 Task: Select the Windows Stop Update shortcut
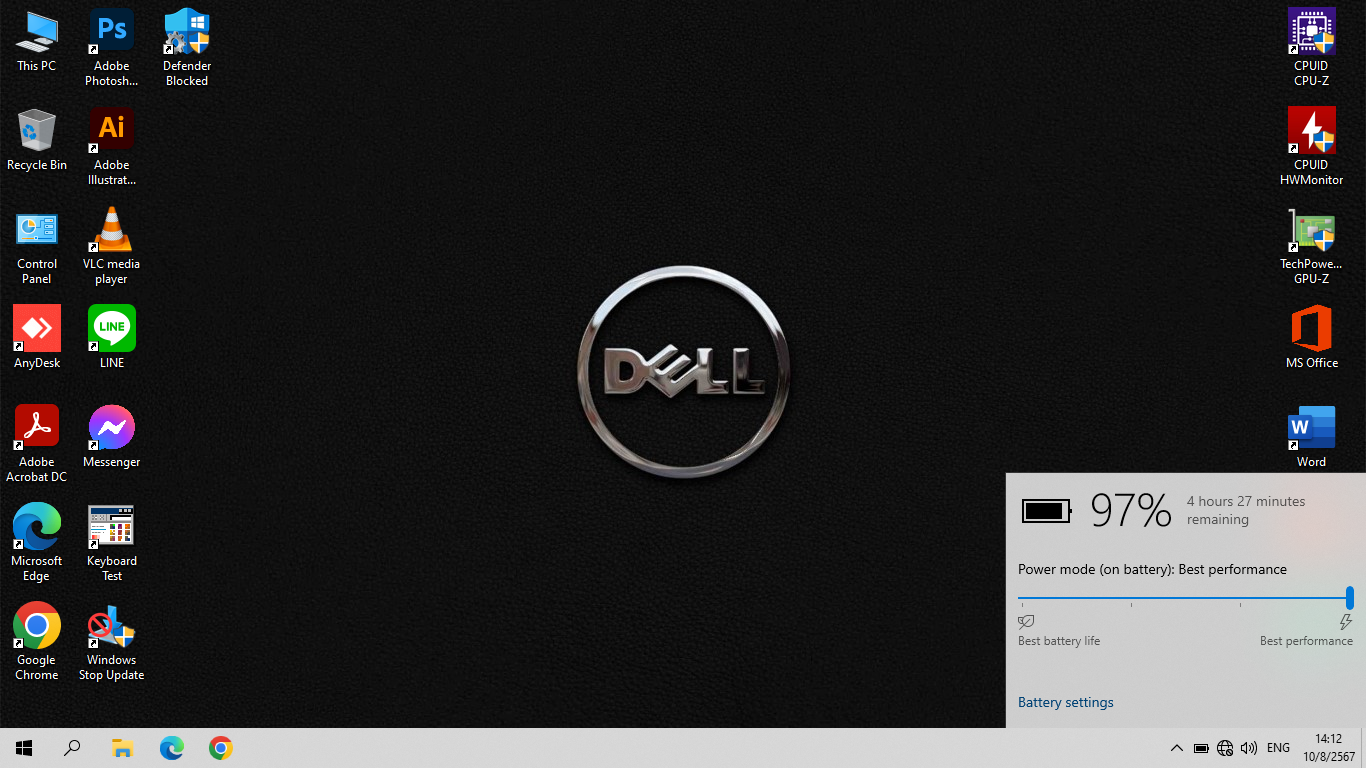(x=112, y=642)
